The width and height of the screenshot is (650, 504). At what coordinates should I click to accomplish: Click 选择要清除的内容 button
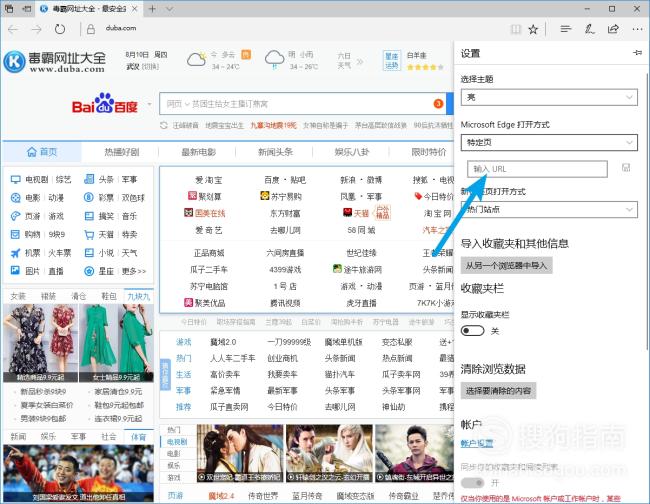coord(498,390)
